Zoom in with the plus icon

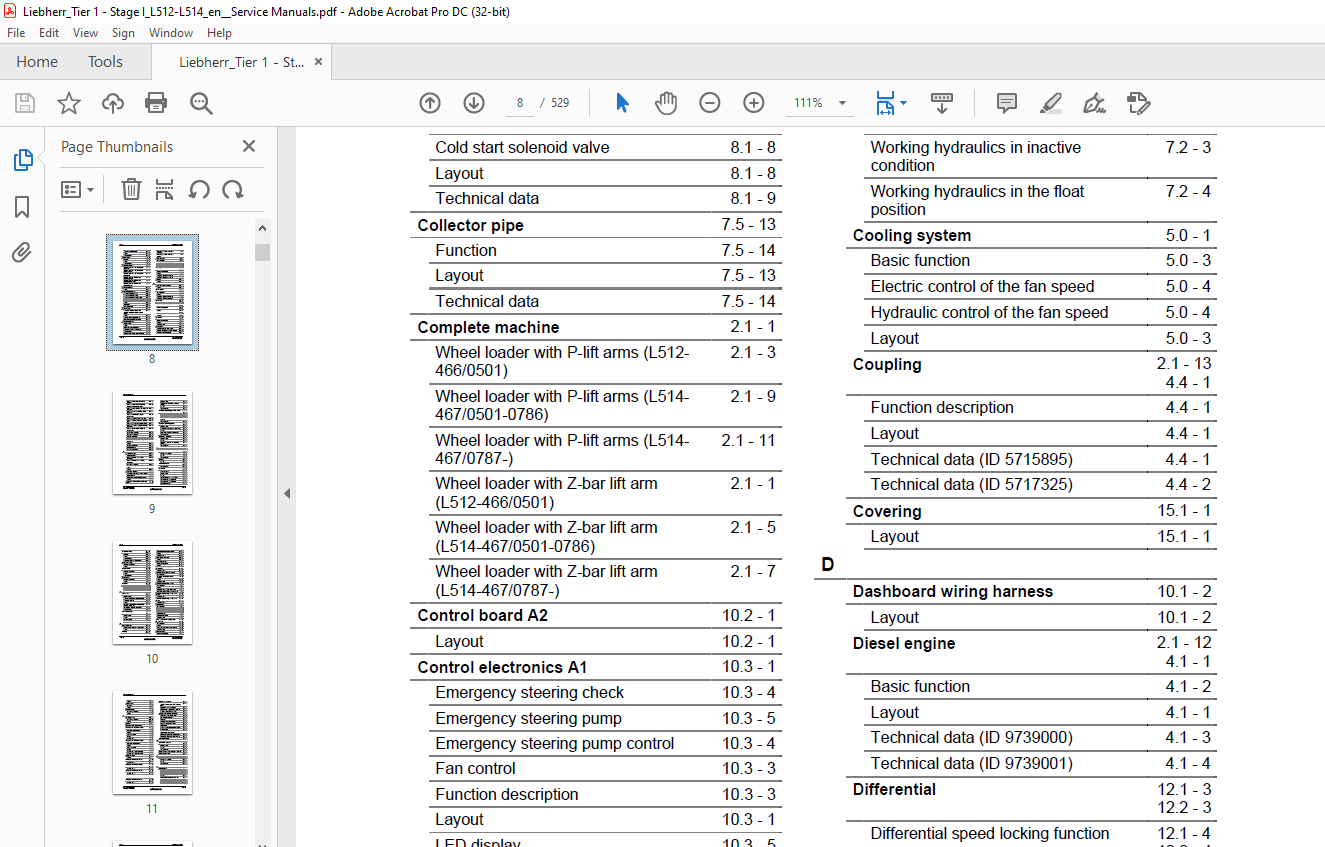[x=754, y=103]
